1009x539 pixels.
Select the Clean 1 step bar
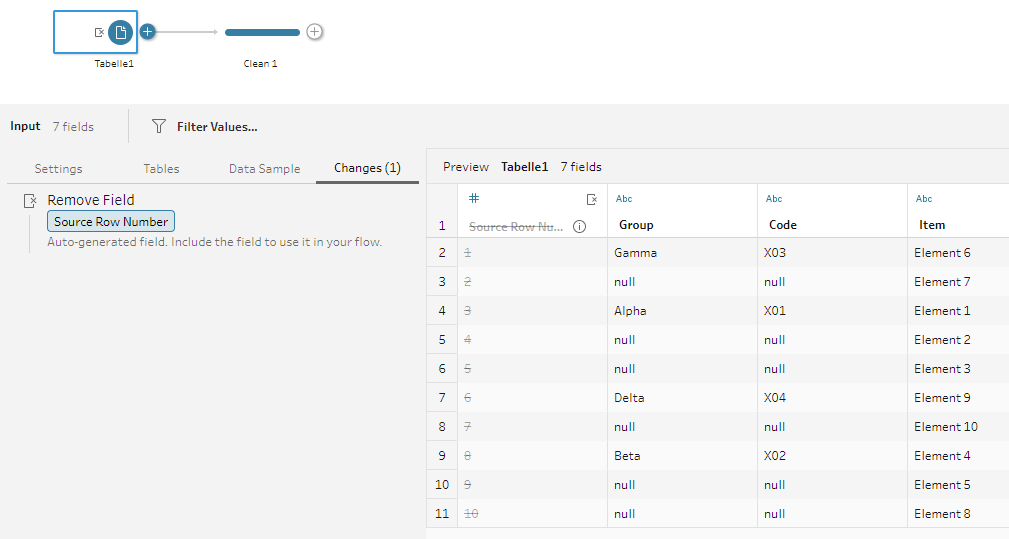coord(263,32)
